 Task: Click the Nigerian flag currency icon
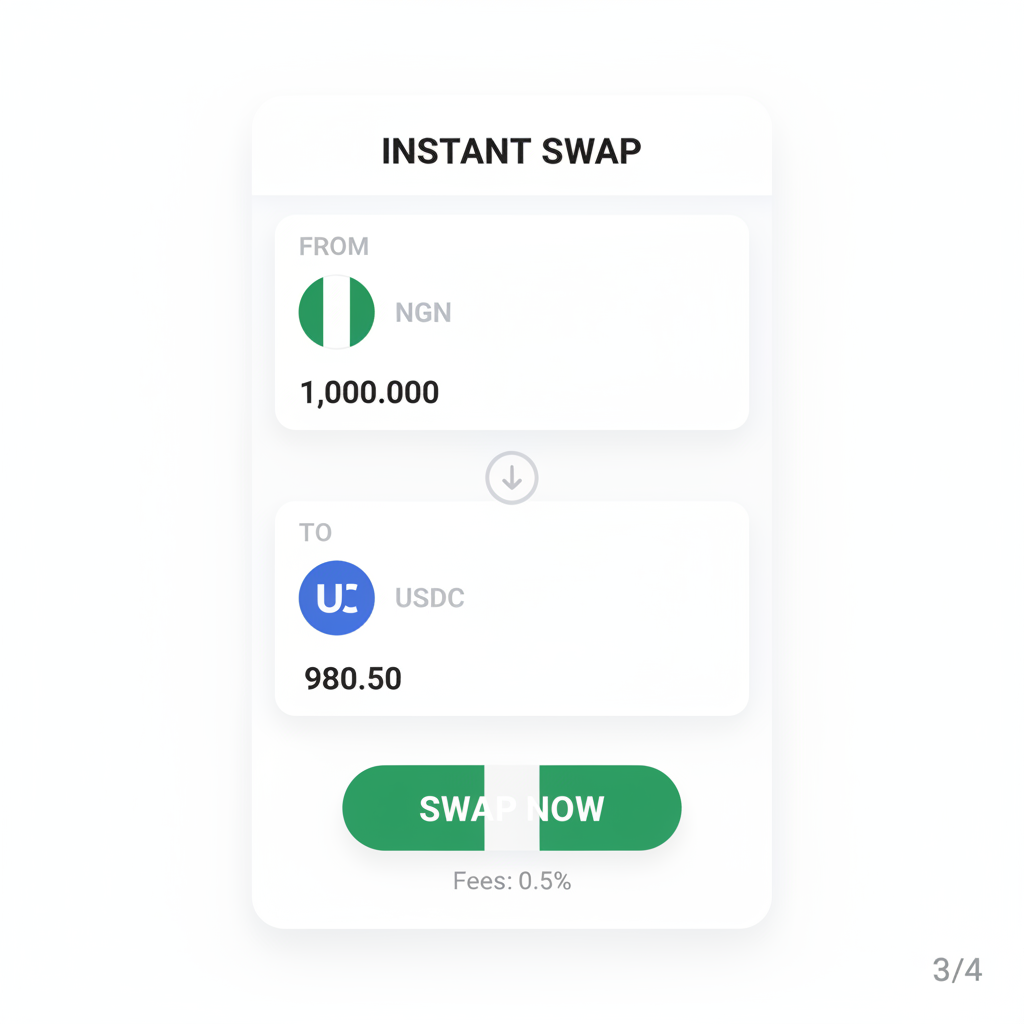point(337,311)
